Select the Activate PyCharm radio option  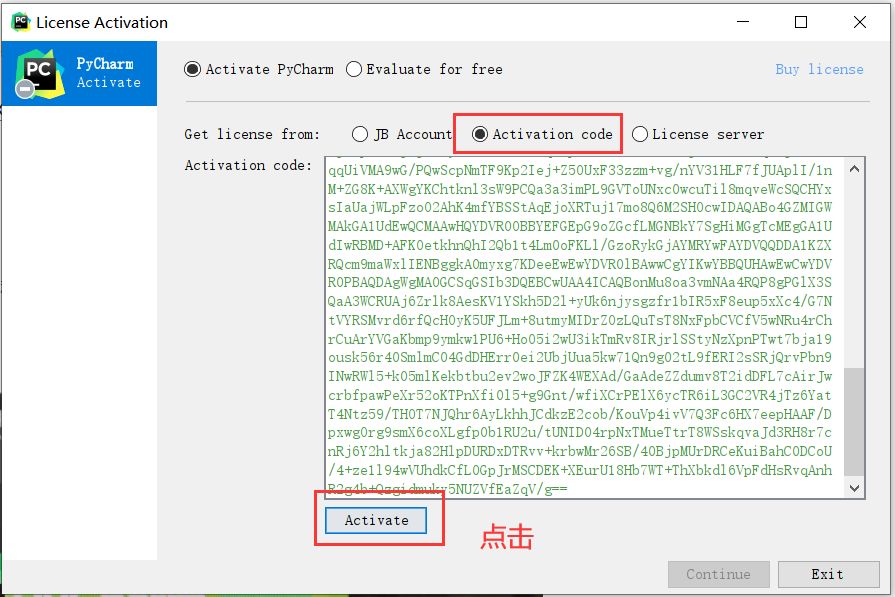[259, 69]
